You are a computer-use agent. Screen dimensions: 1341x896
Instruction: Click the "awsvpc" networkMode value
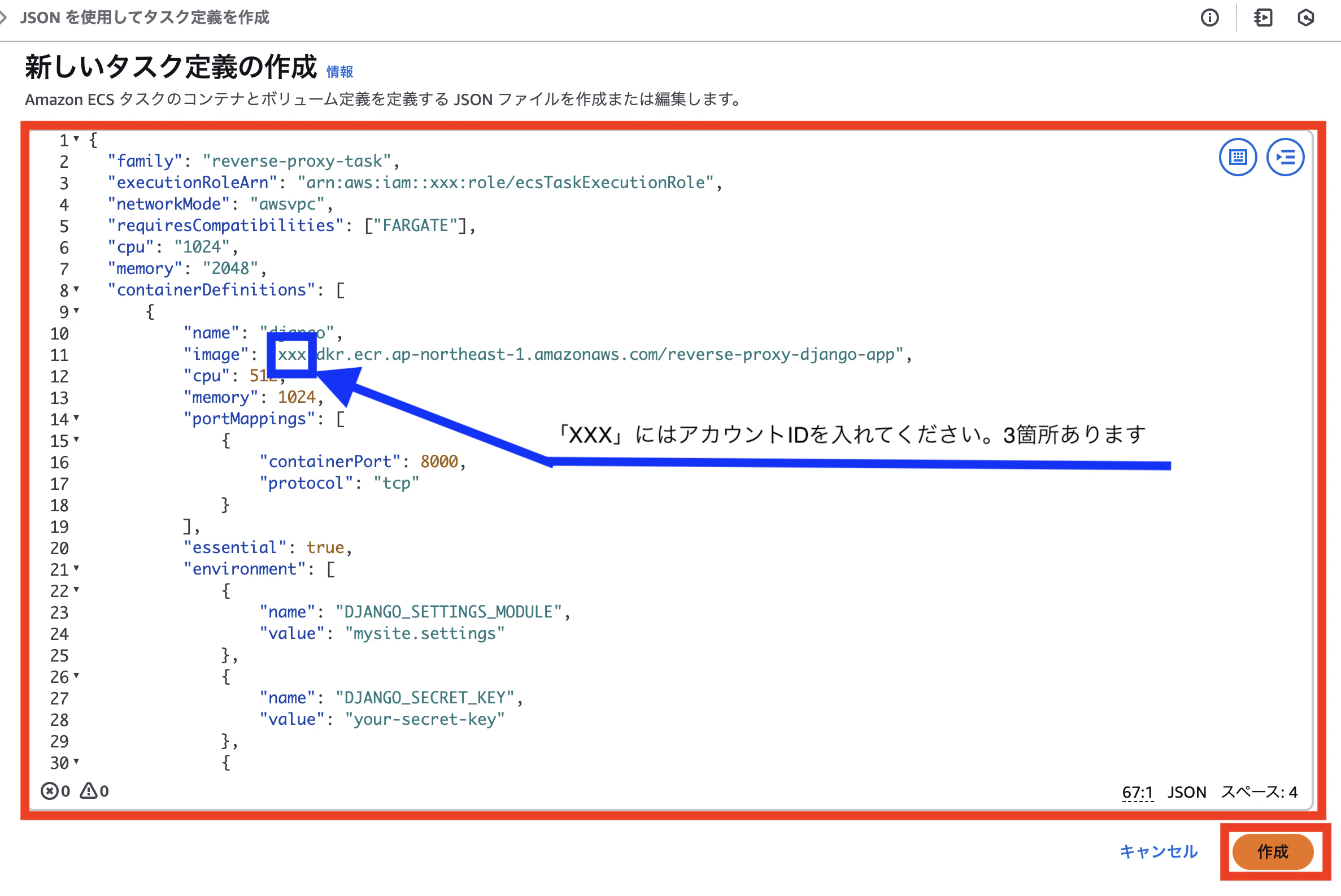(x=288, y=204)
